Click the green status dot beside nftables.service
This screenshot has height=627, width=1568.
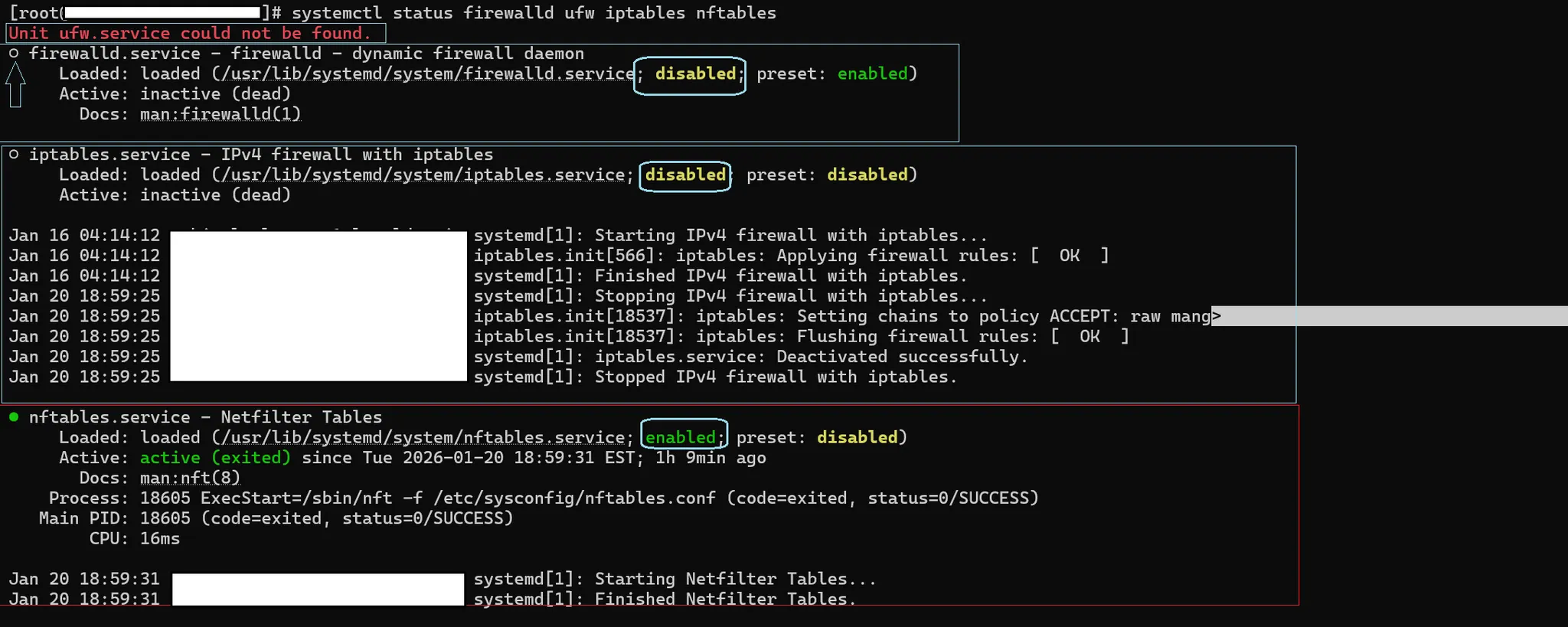point(14,417)
